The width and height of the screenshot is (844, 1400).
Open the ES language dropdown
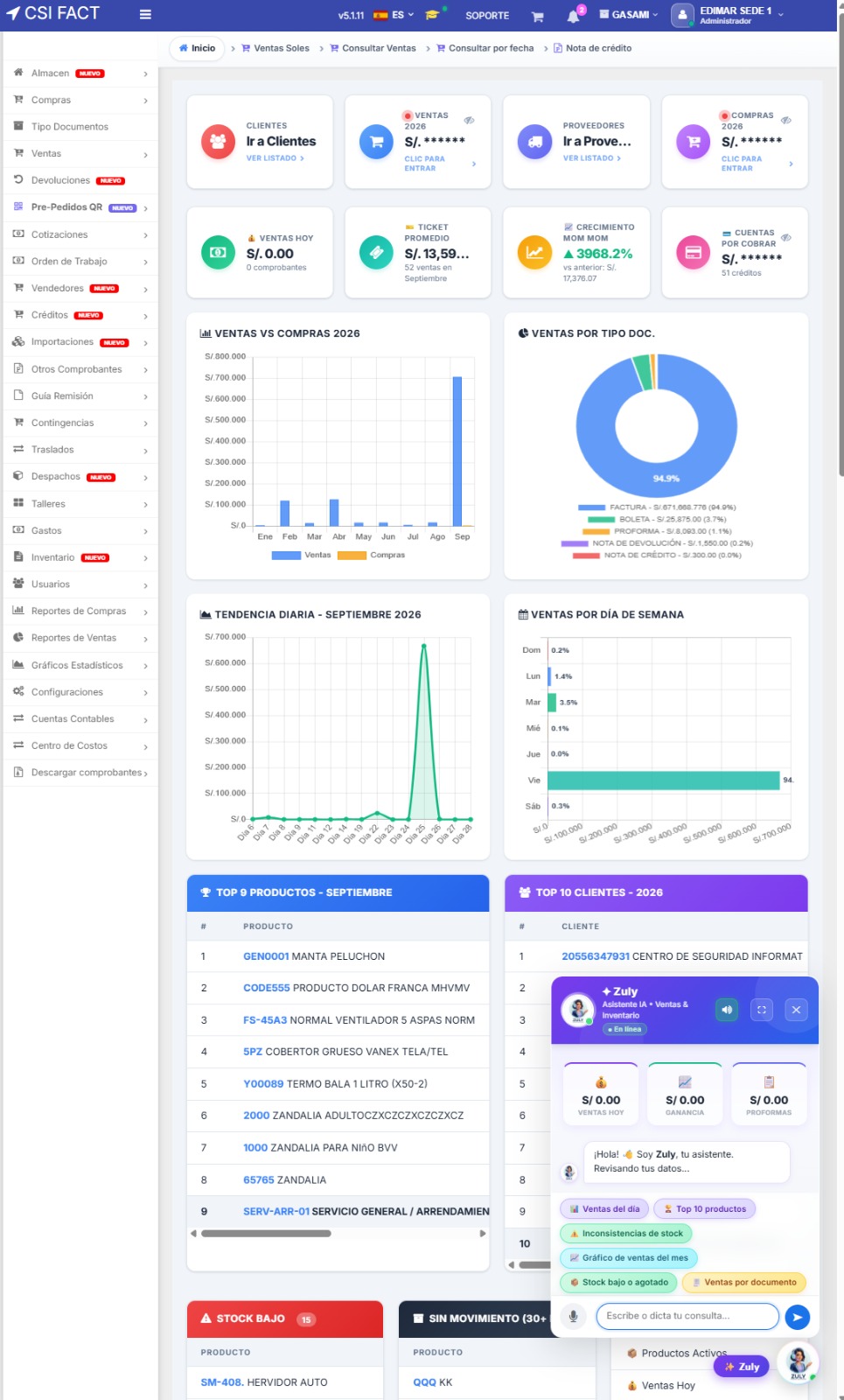click(394, 15)
